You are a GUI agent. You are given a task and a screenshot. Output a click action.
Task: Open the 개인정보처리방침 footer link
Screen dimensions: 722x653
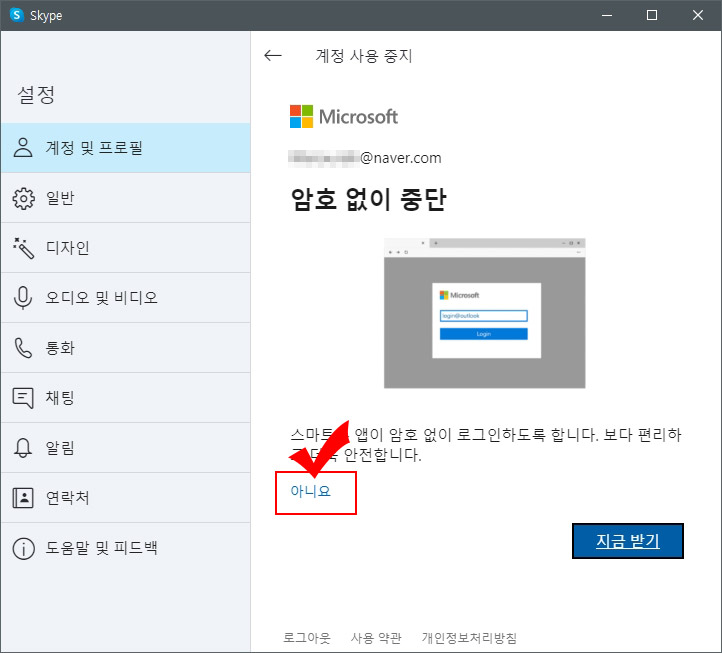(x=469, y=638)
